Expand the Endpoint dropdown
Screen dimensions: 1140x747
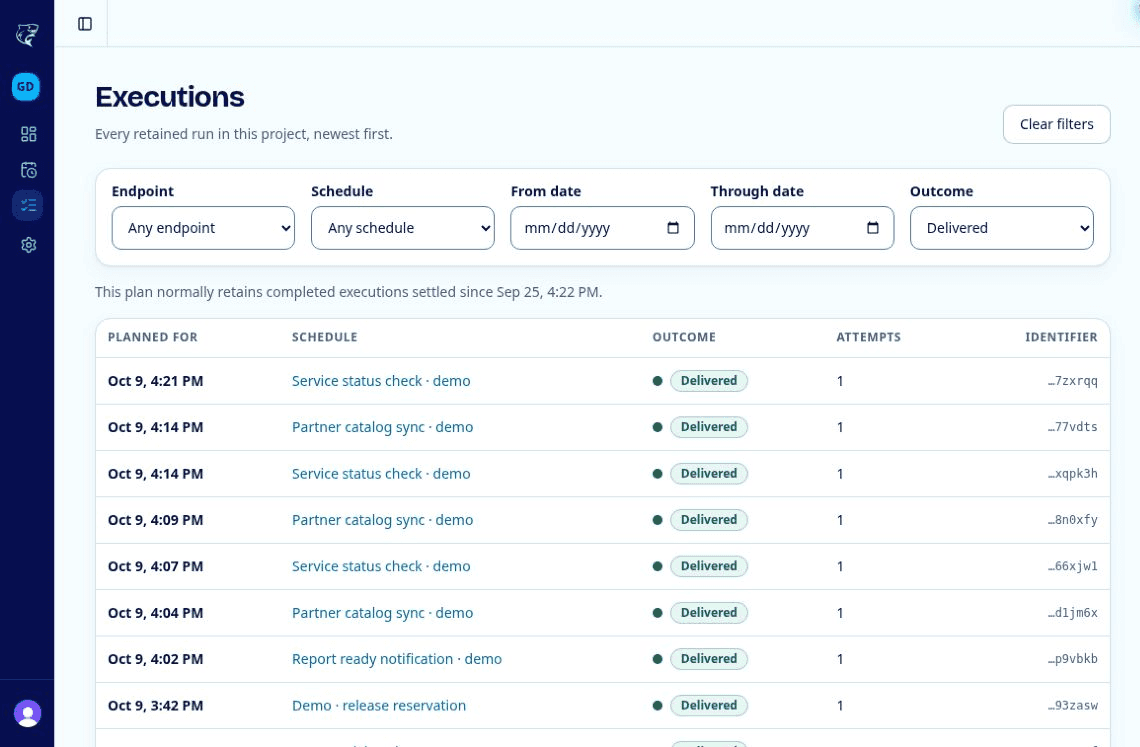point(203,228)
